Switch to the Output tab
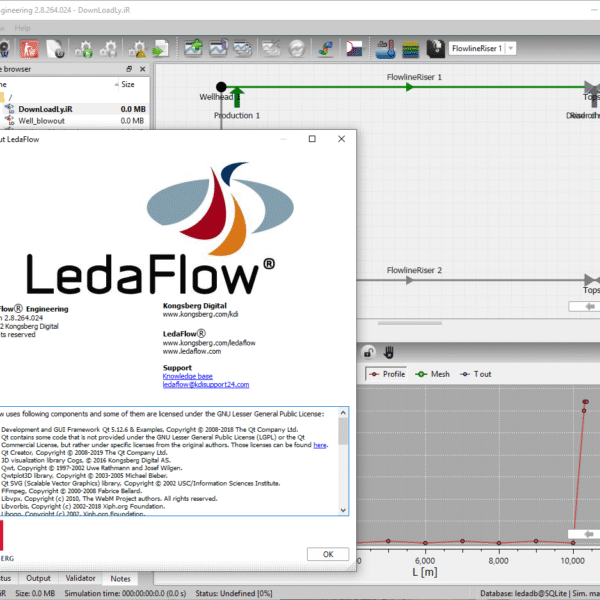The image size is (600, 600). [x=38, y=578]
